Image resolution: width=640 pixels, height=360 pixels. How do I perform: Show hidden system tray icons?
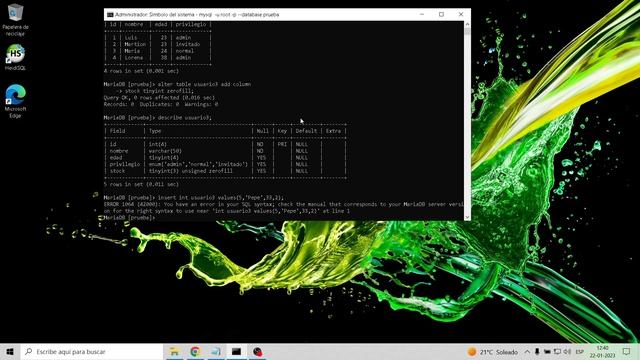click(527, 352)
